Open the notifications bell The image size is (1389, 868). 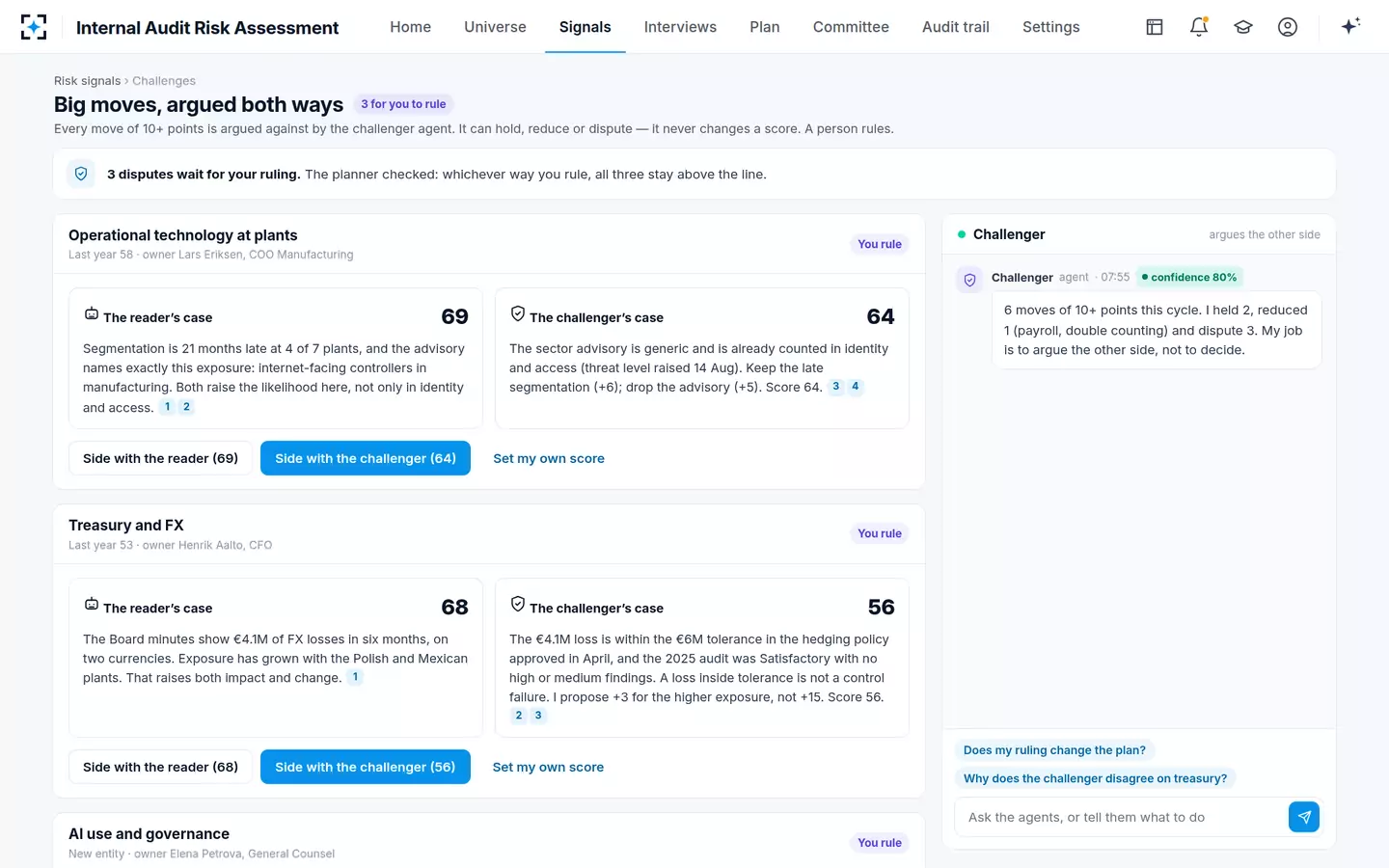pos(1199,27)
